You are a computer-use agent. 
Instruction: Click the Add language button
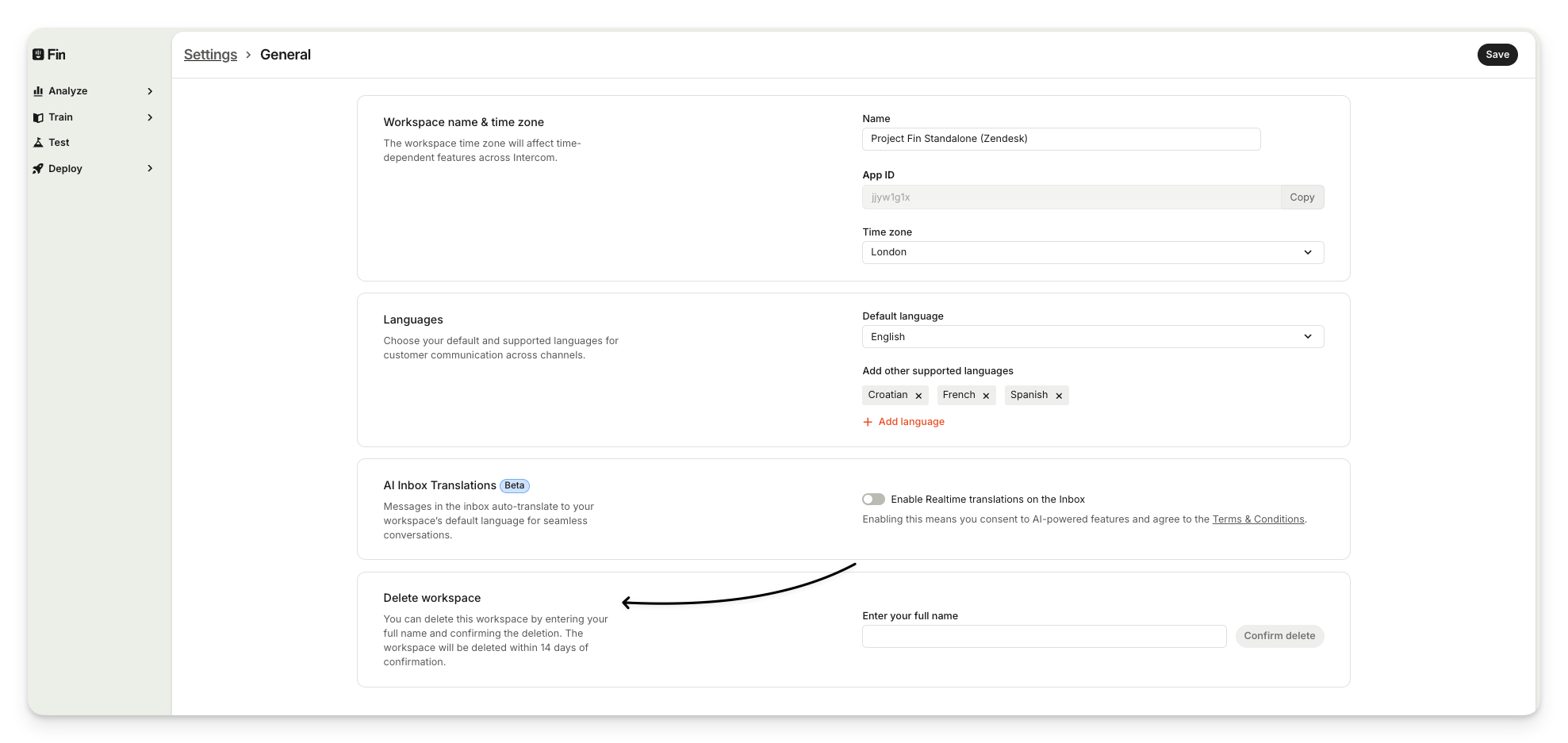903,422
